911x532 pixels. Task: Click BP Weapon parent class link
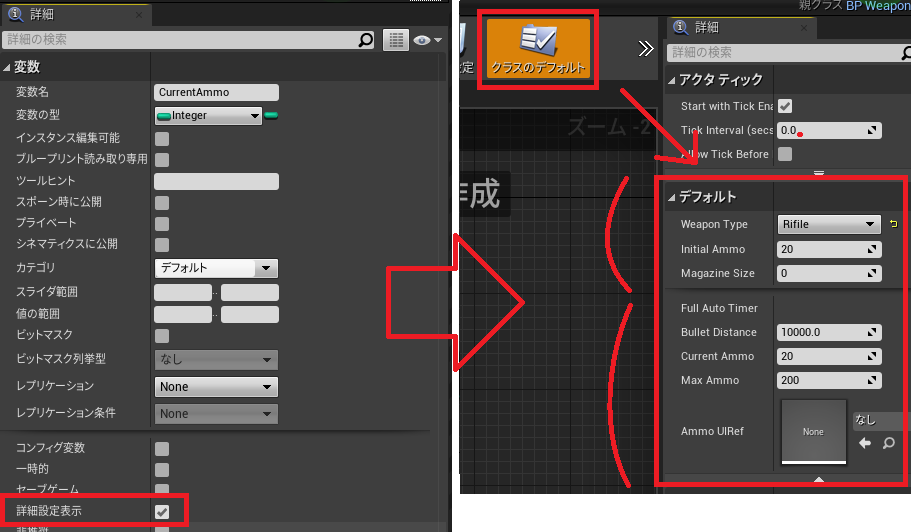tap(878, 6)
